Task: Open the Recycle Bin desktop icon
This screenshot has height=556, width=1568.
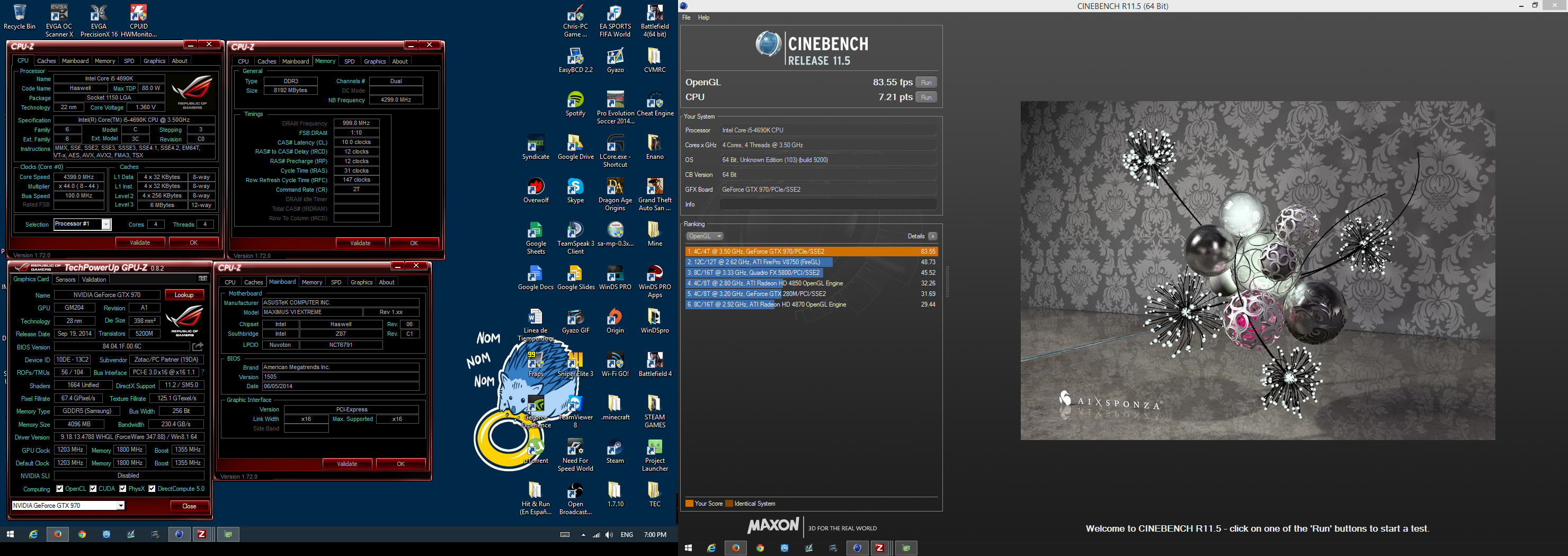Action: (x=20, y=17)
